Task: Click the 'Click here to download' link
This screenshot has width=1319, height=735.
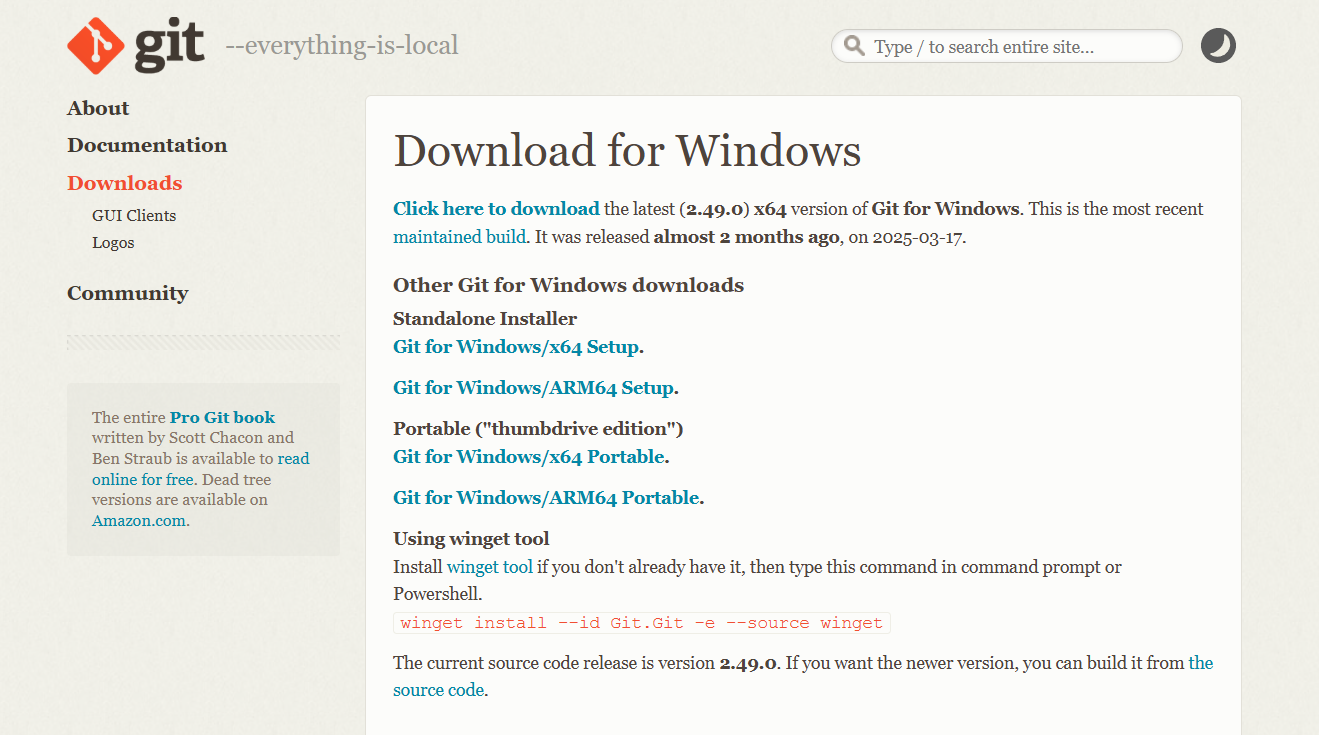Action: coord(496,209)
